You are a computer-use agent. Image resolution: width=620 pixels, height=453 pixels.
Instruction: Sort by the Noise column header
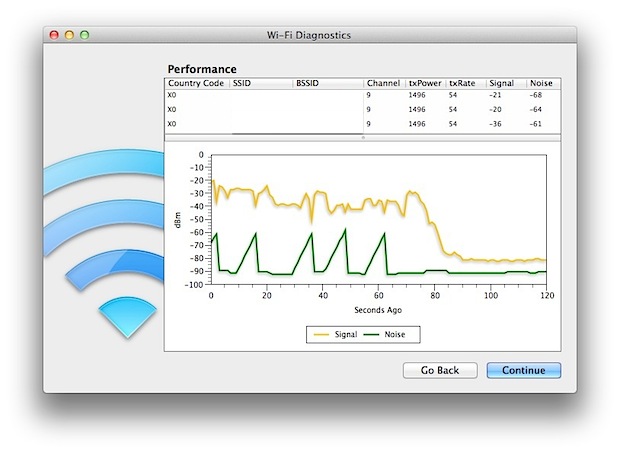(543, 84)
